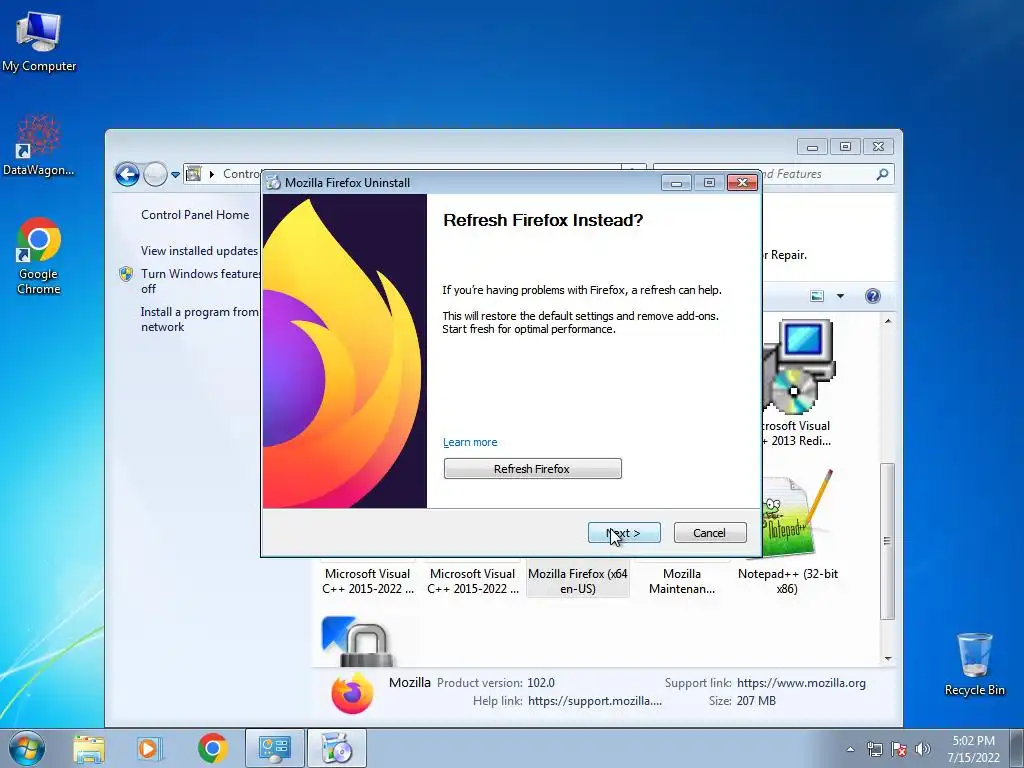Viewport: 1024px width, 768px height.
Task: Click the scroll up arrow of program list
Action: point(888,321)
